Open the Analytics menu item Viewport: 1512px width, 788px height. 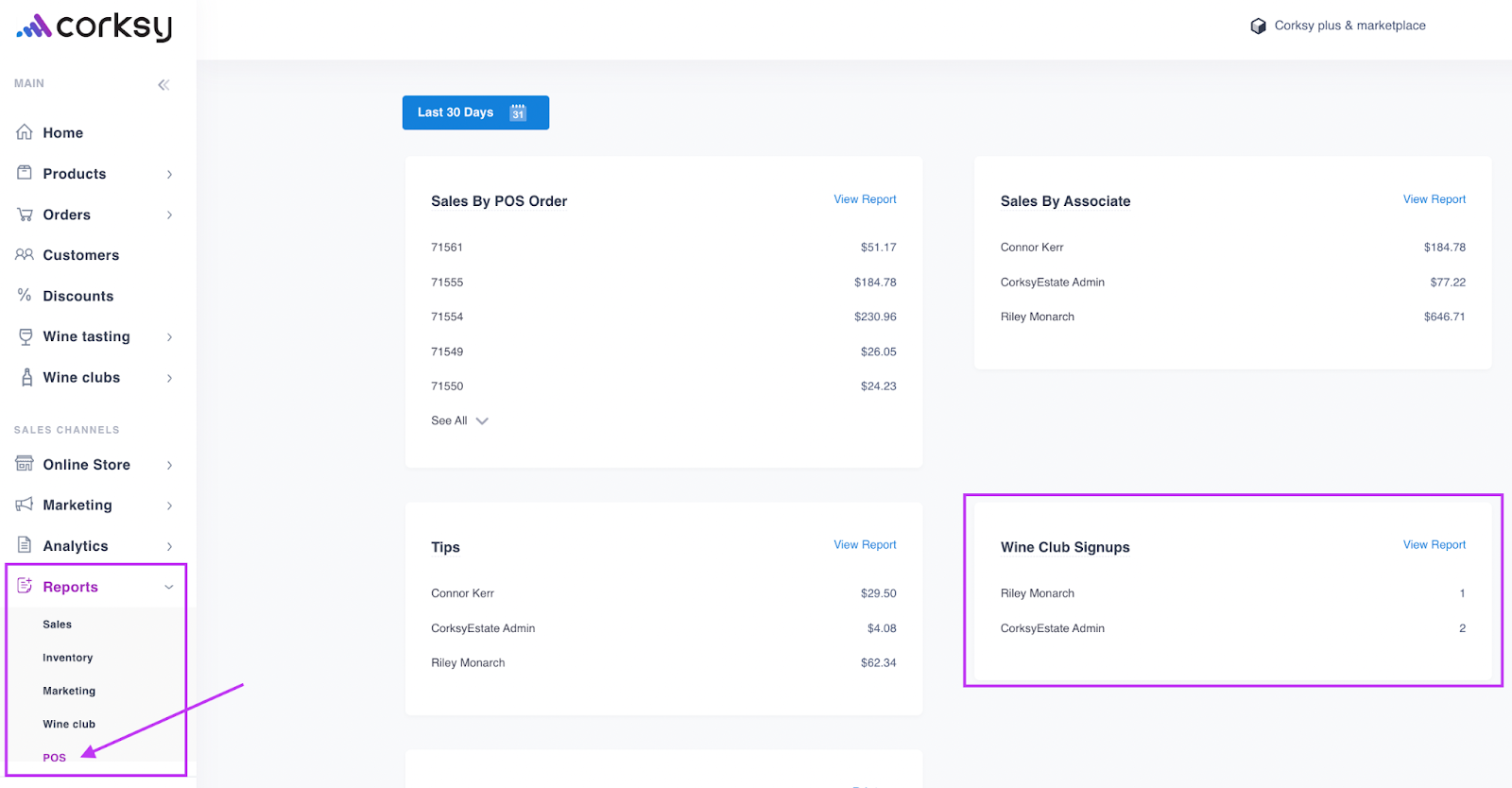coord(76,546)
